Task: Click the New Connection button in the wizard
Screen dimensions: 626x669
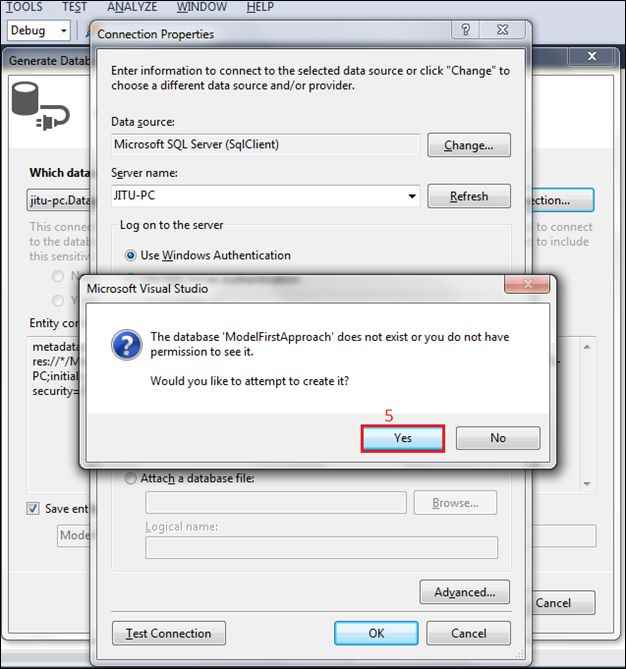Action: (562, 200)
